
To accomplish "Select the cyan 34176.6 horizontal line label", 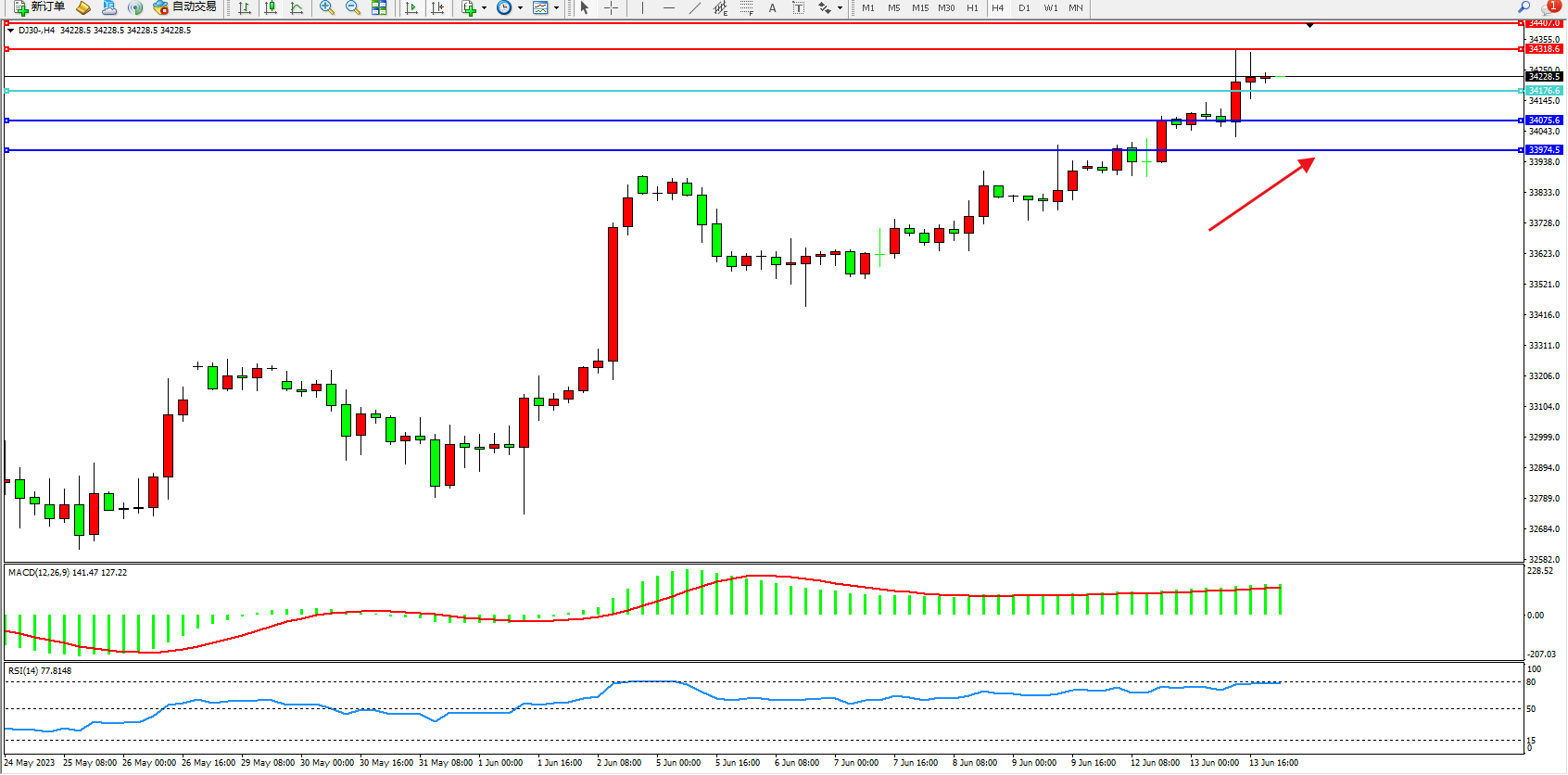I will [1544, 91].
